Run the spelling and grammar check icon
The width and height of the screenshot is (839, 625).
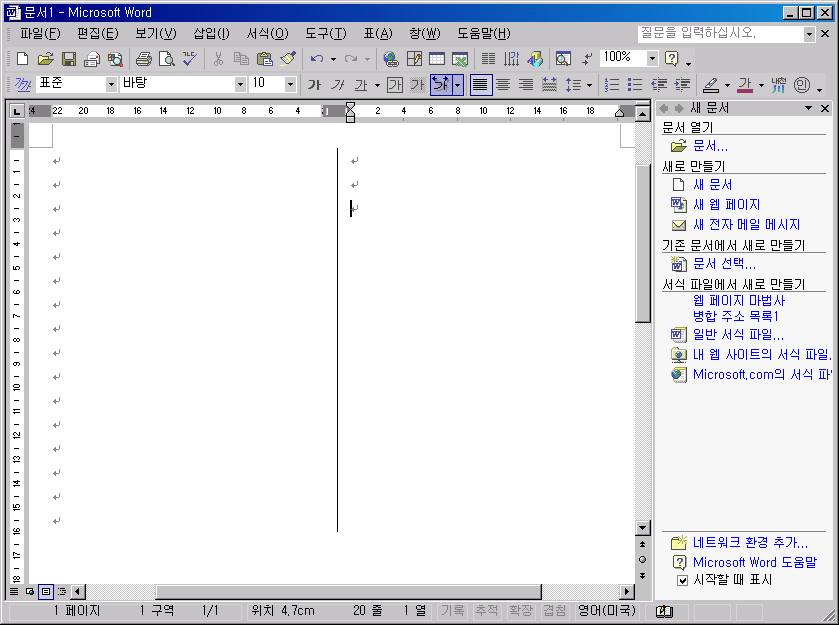point(189,58)
